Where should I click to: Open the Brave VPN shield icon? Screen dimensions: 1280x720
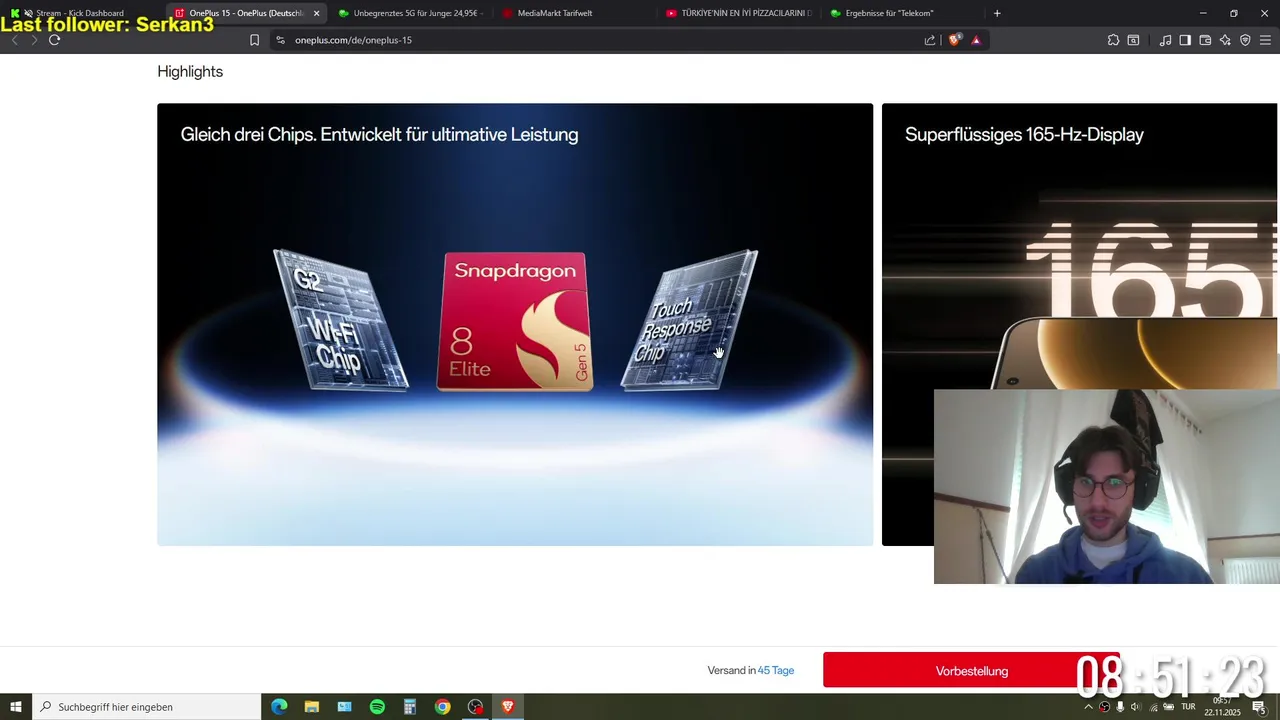(1245, 40)
